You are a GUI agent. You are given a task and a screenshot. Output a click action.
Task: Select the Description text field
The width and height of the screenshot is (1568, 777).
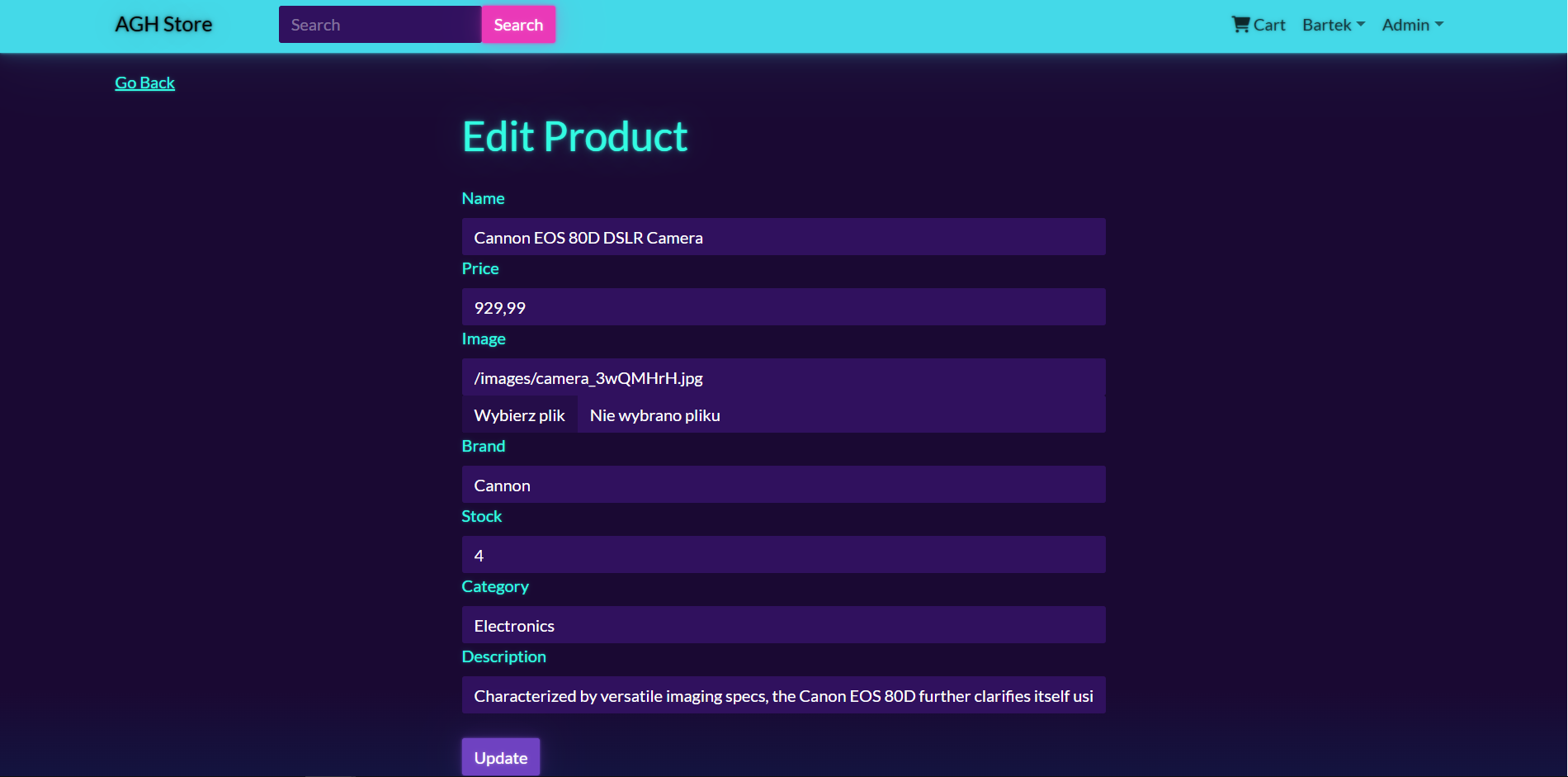(x=782, y=695)
